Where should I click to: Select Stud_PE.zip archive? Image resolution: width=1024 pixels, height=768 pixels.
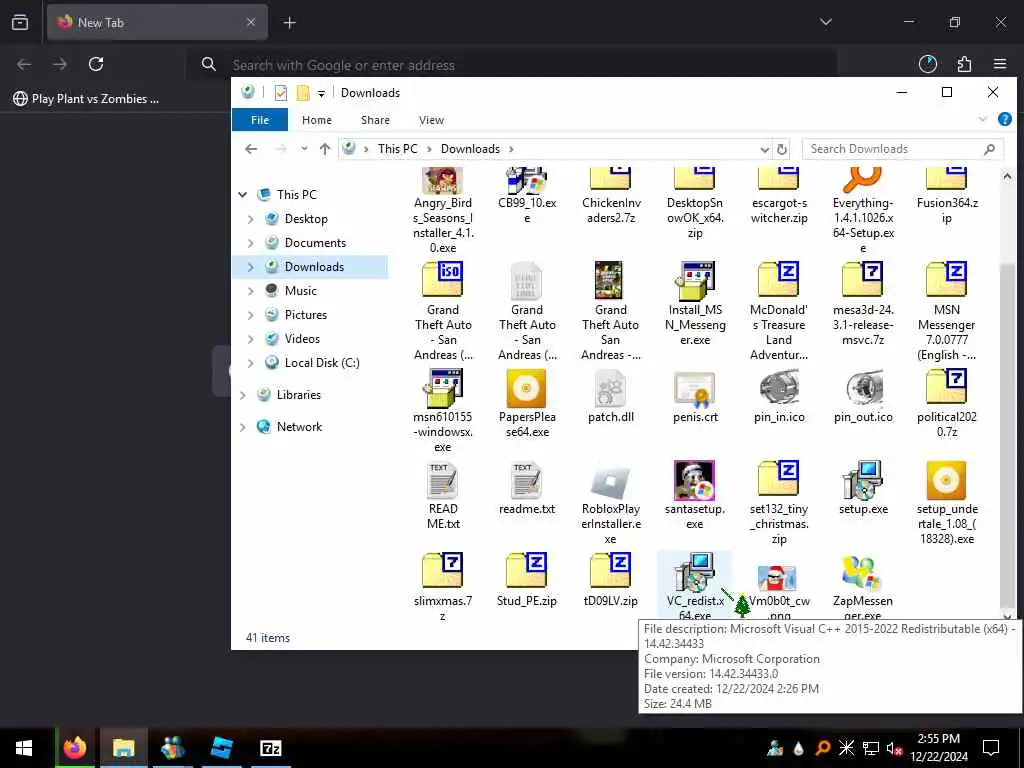coord(526,571)
